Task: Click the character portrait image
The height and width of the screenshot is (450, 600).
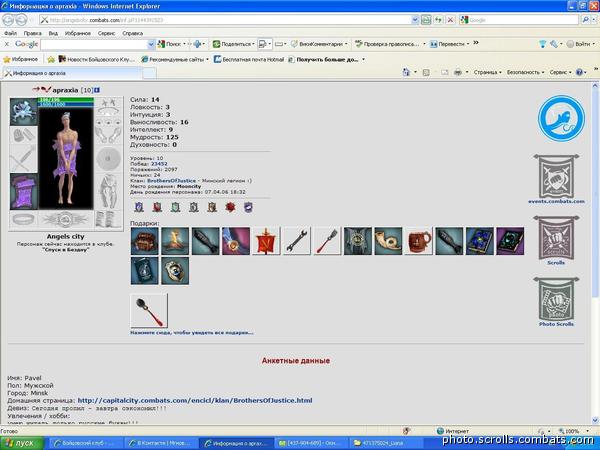Action: click(66, 158)
